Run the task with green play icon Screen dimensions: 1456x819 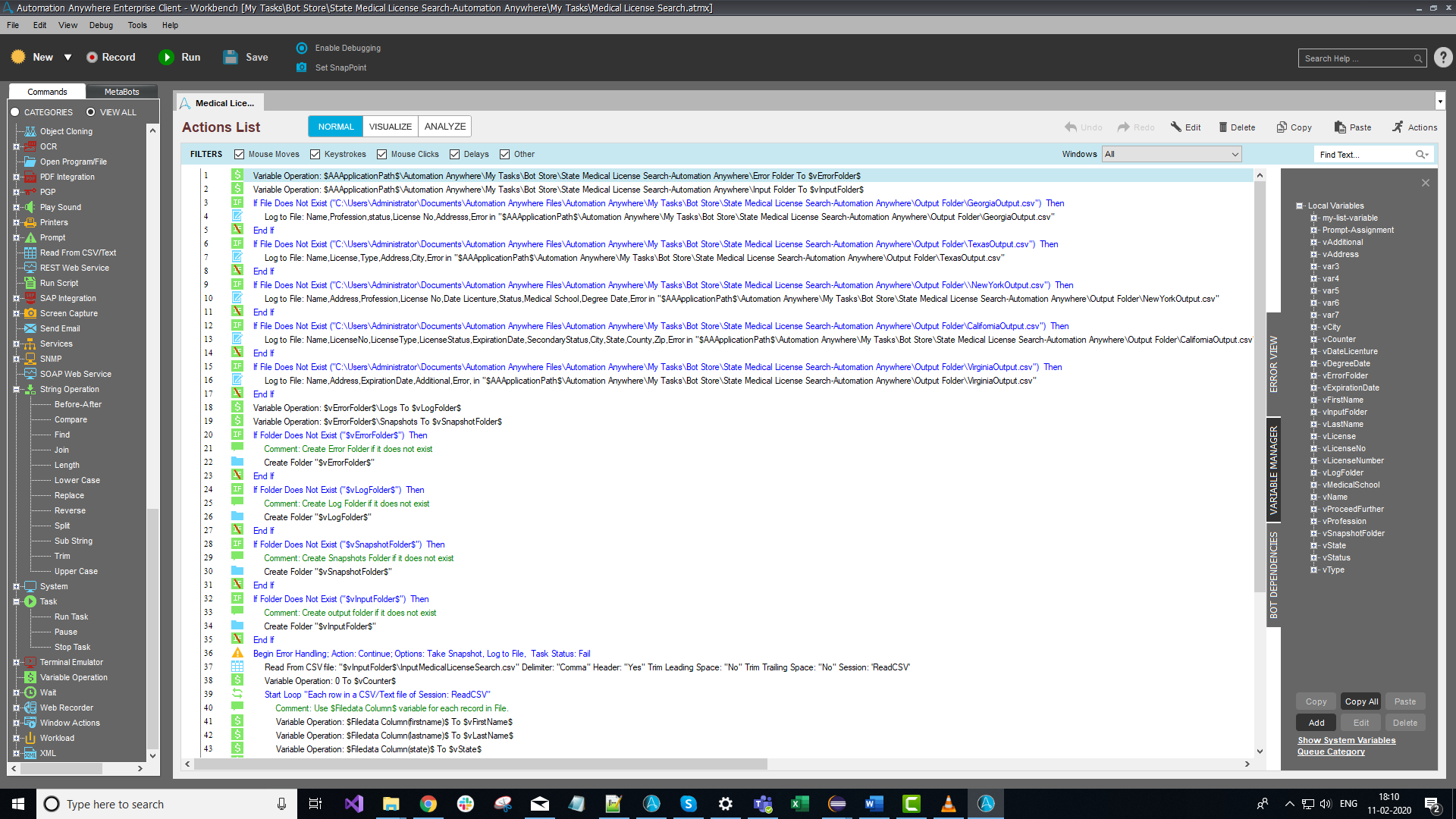pos(166,57)
